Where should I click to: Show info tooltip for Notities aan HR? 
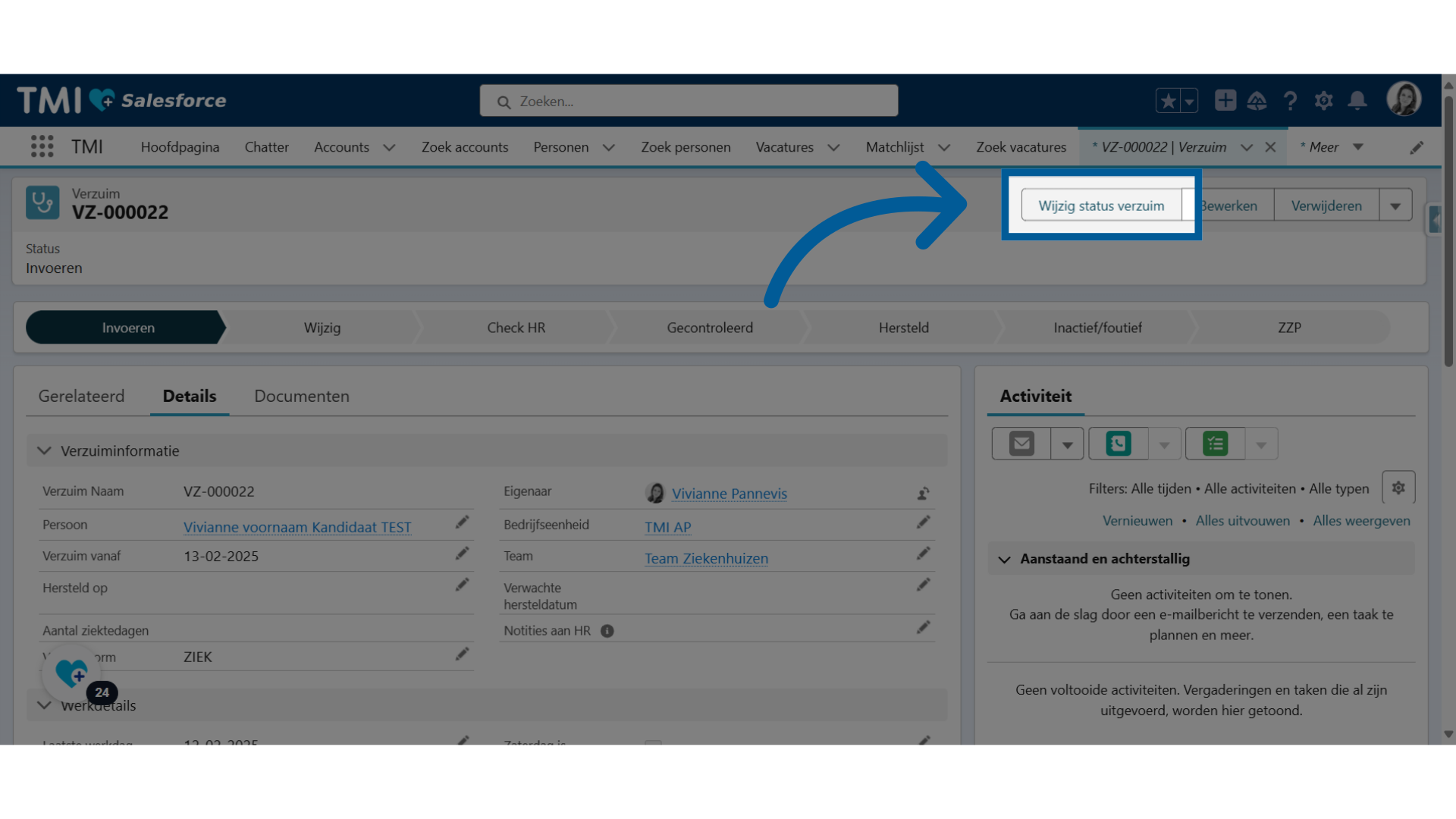[x=607, y=631]
